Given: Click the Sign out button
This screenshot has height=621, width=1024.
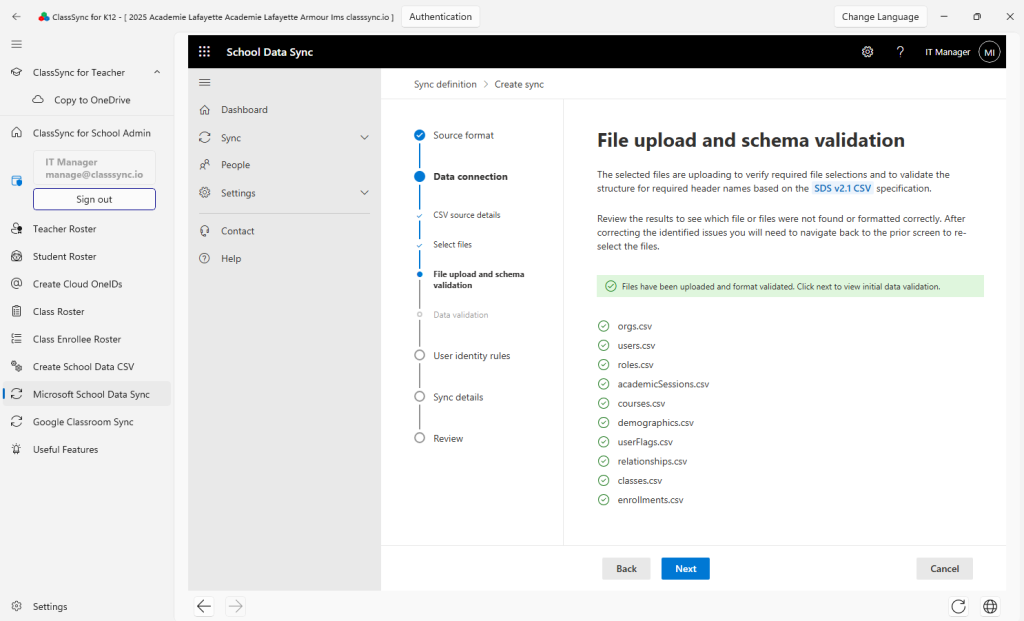Looking at the screenshot, I should 94,199.
